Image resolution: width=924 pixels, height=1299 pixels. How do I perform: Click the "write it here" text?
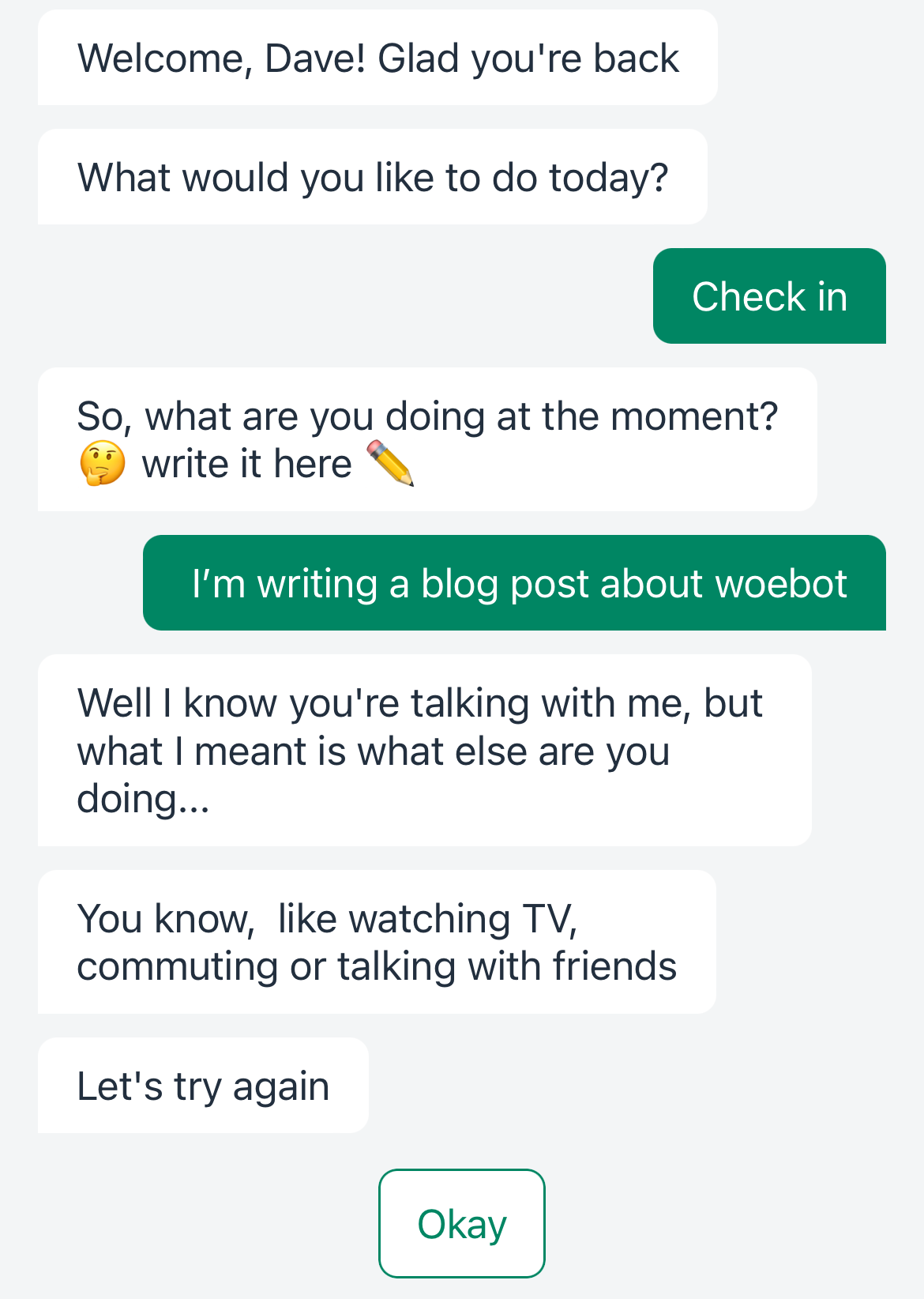(x=246, y=464)
